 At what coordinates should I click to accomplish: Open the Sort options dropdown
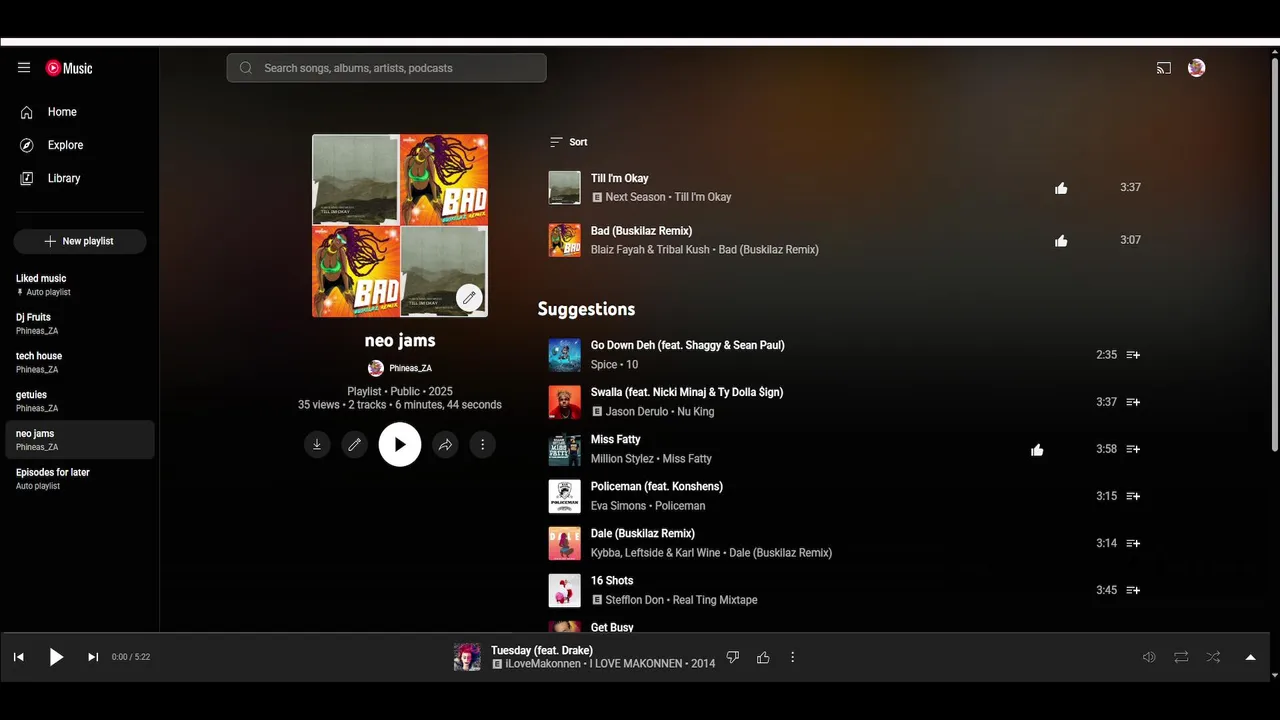tap(569, 142)
